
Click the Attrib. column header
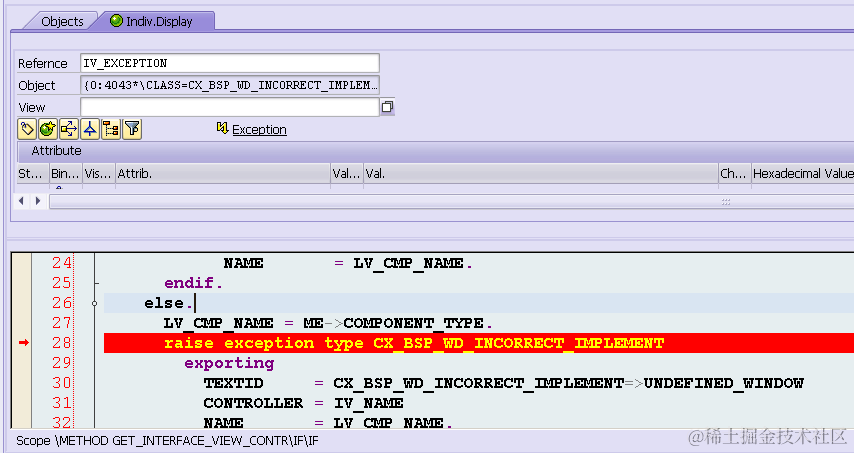[x=223, y=174]
